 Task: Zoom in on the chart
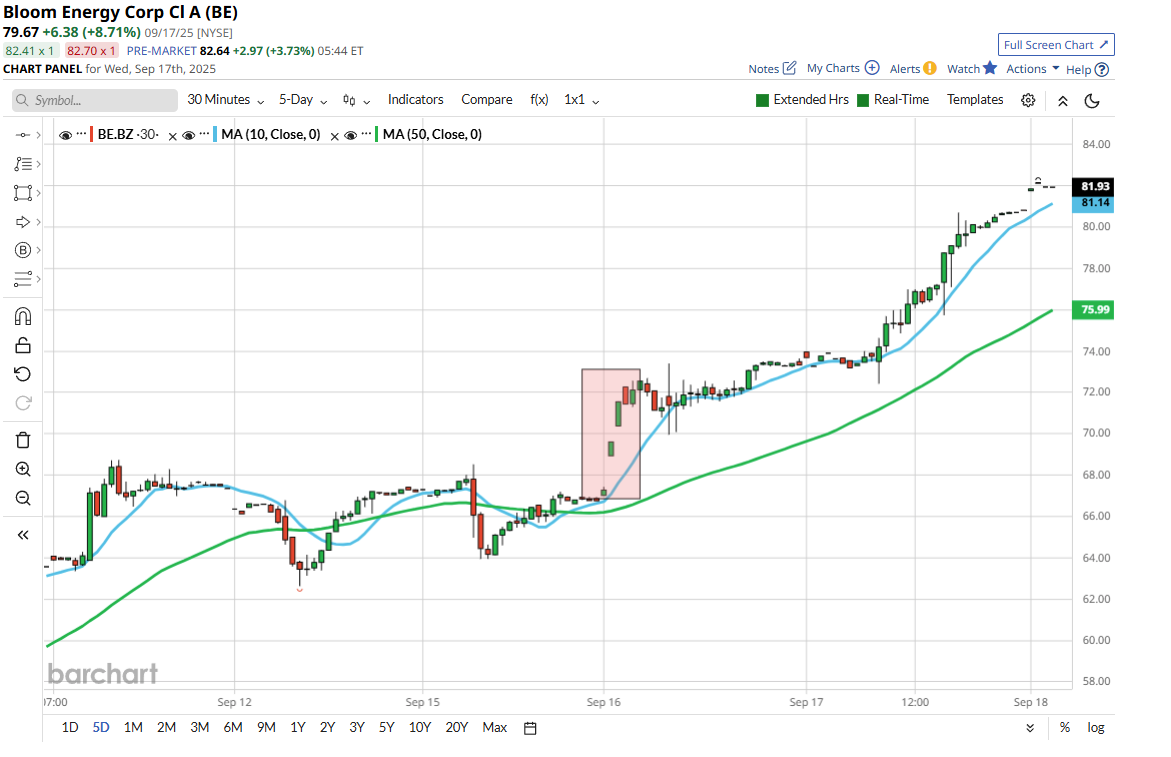coord(22,468)
